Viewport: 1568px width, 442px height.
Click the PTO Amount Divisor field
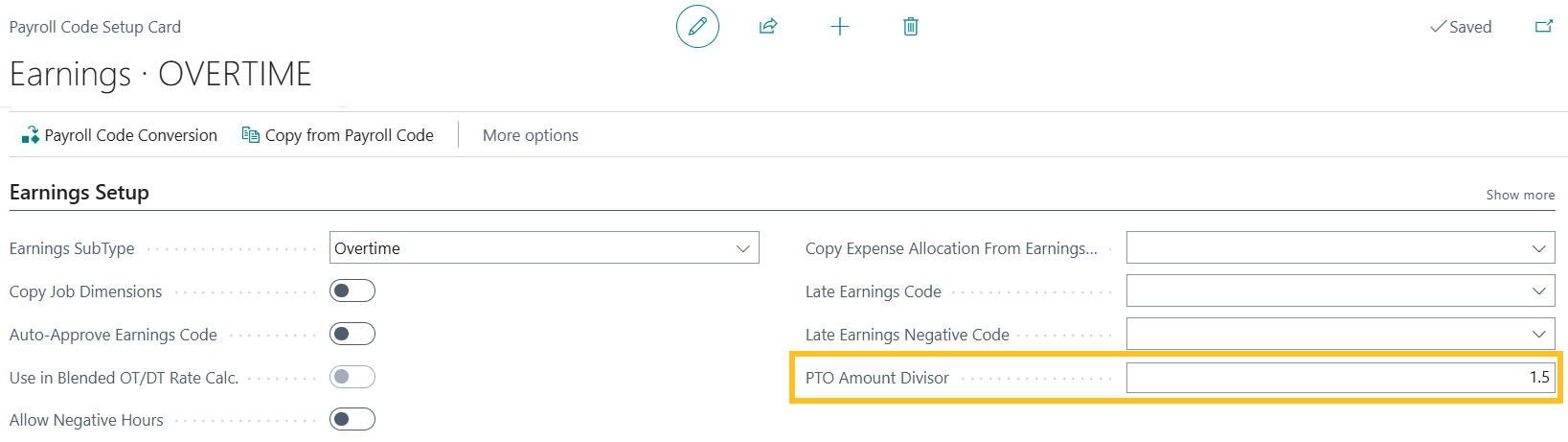[x=1339, y=378]
